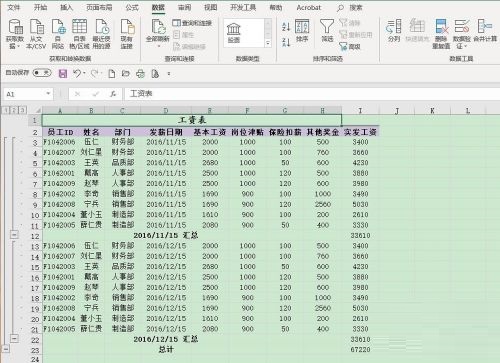Click the 员工ID header cell
This screenshot has height=363, width=500.
tap(60, 132)
